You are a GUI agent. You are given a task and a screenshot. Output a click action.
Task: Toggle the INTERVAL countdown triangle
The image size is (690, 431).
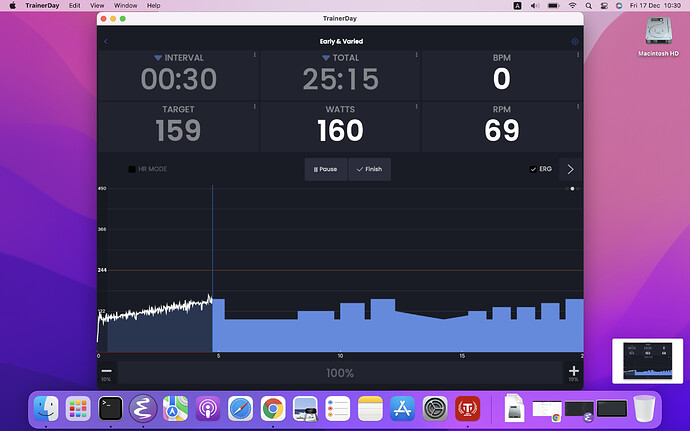click(x=158, y=58)
